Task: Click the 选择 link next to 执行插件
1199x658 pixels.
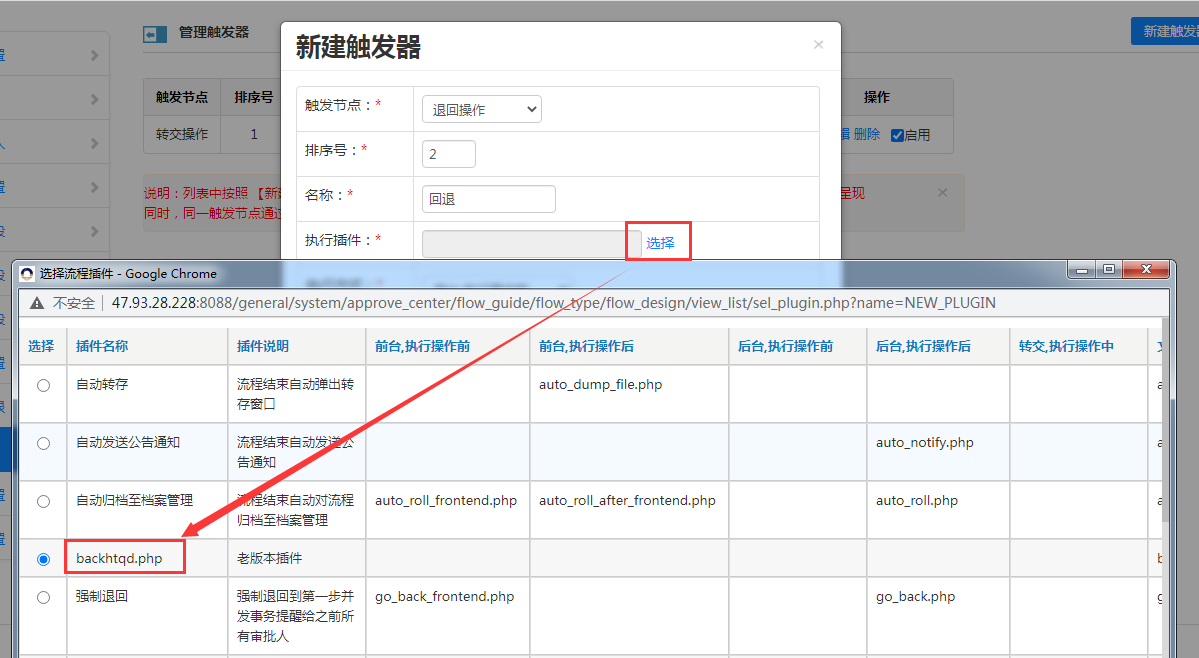Action: [x=660, y=243]
